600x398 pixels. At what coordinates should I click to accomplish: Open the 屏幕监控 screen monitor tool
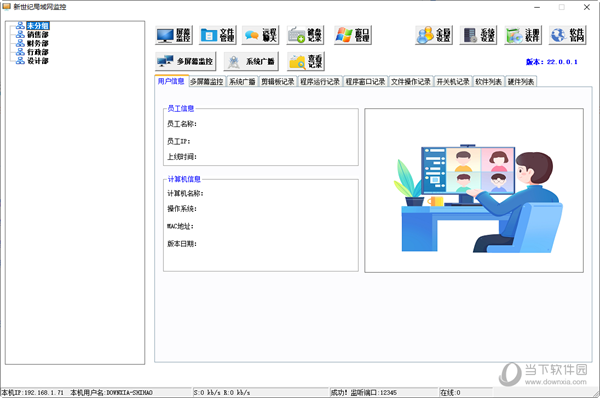174,35
